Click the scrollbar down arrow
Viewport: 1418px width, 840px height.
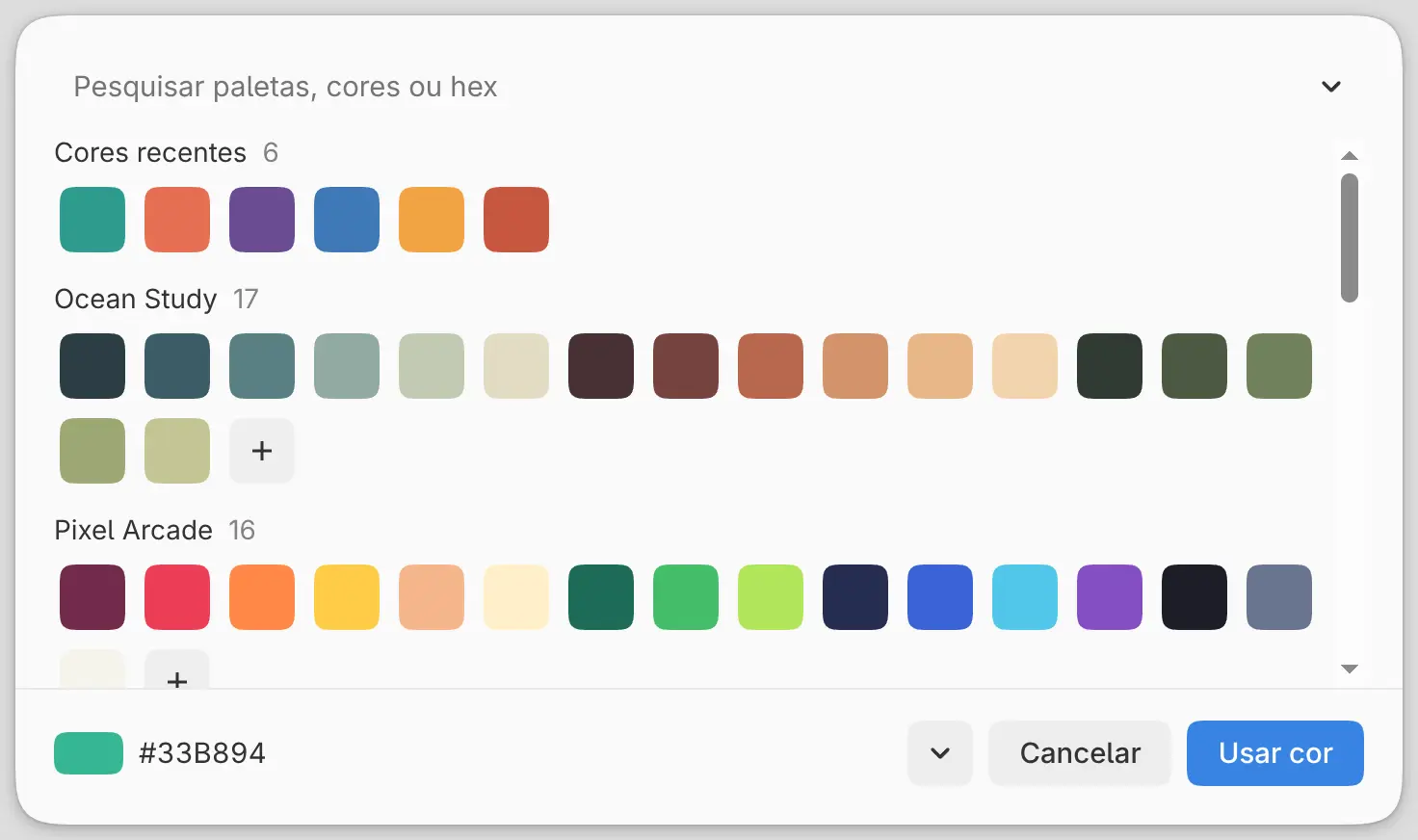pyautogui.click(x=1350, y=669)
